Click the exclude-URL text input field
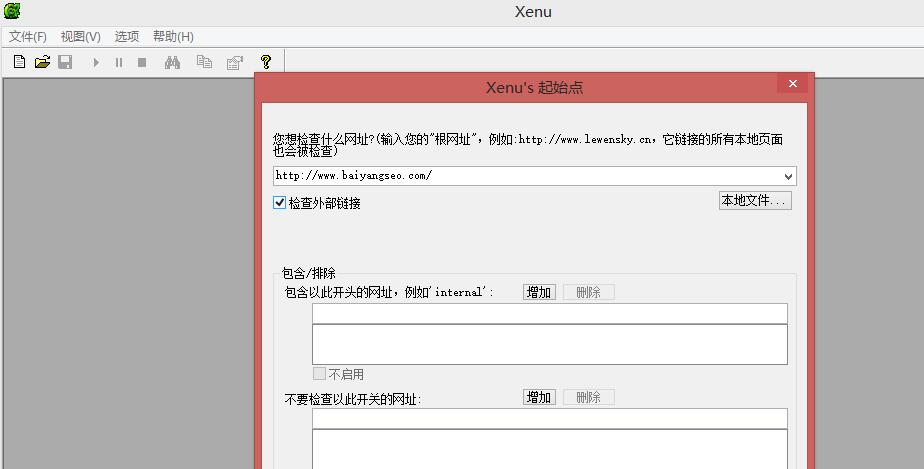 pos(550,418)
